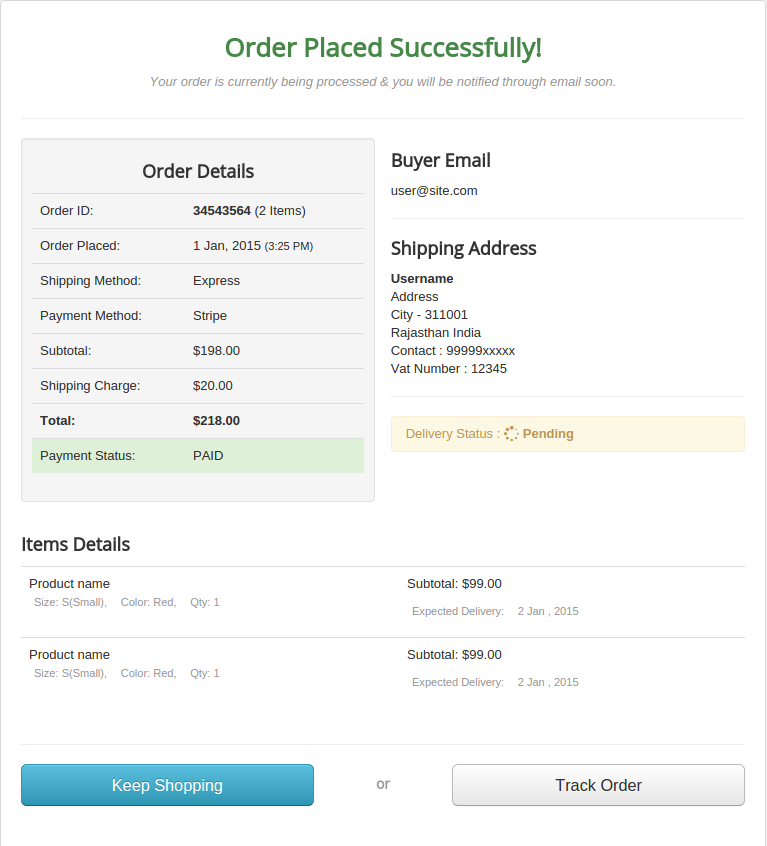Click the Items Details heading
767x846 pixels.
click(76, 545)
